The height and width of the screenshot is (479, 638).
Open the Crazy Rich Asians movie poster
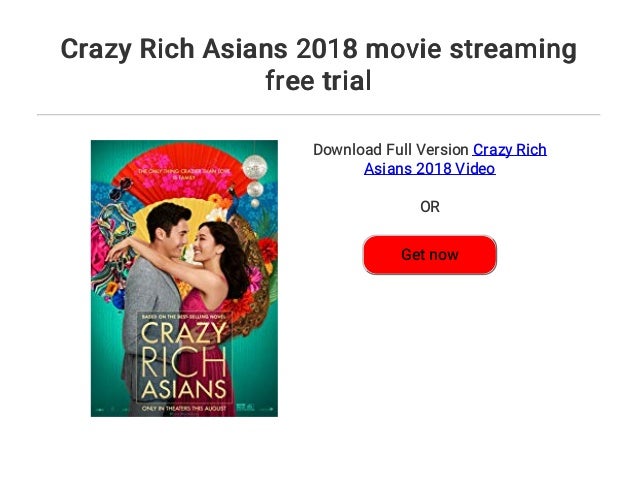[x=184, y=278]
